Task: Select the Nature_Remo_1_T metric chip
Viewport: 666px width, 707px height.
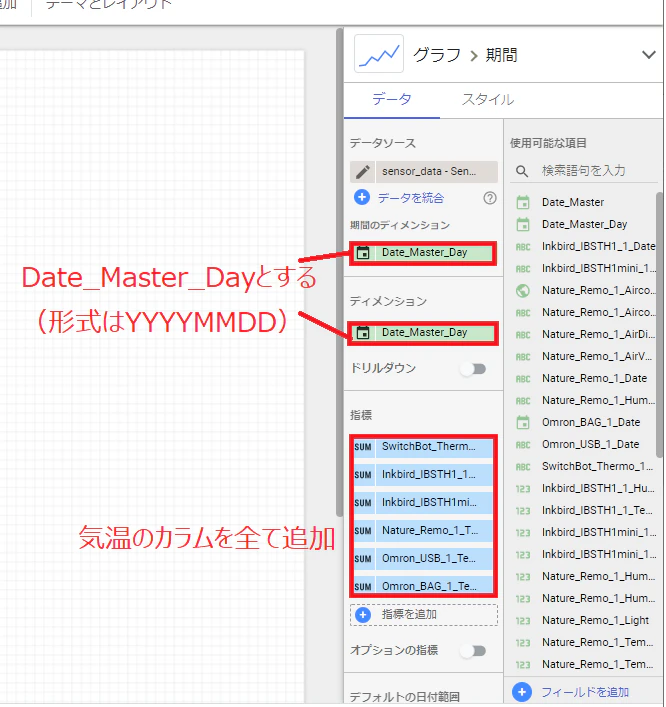Action: pos(434,531)
